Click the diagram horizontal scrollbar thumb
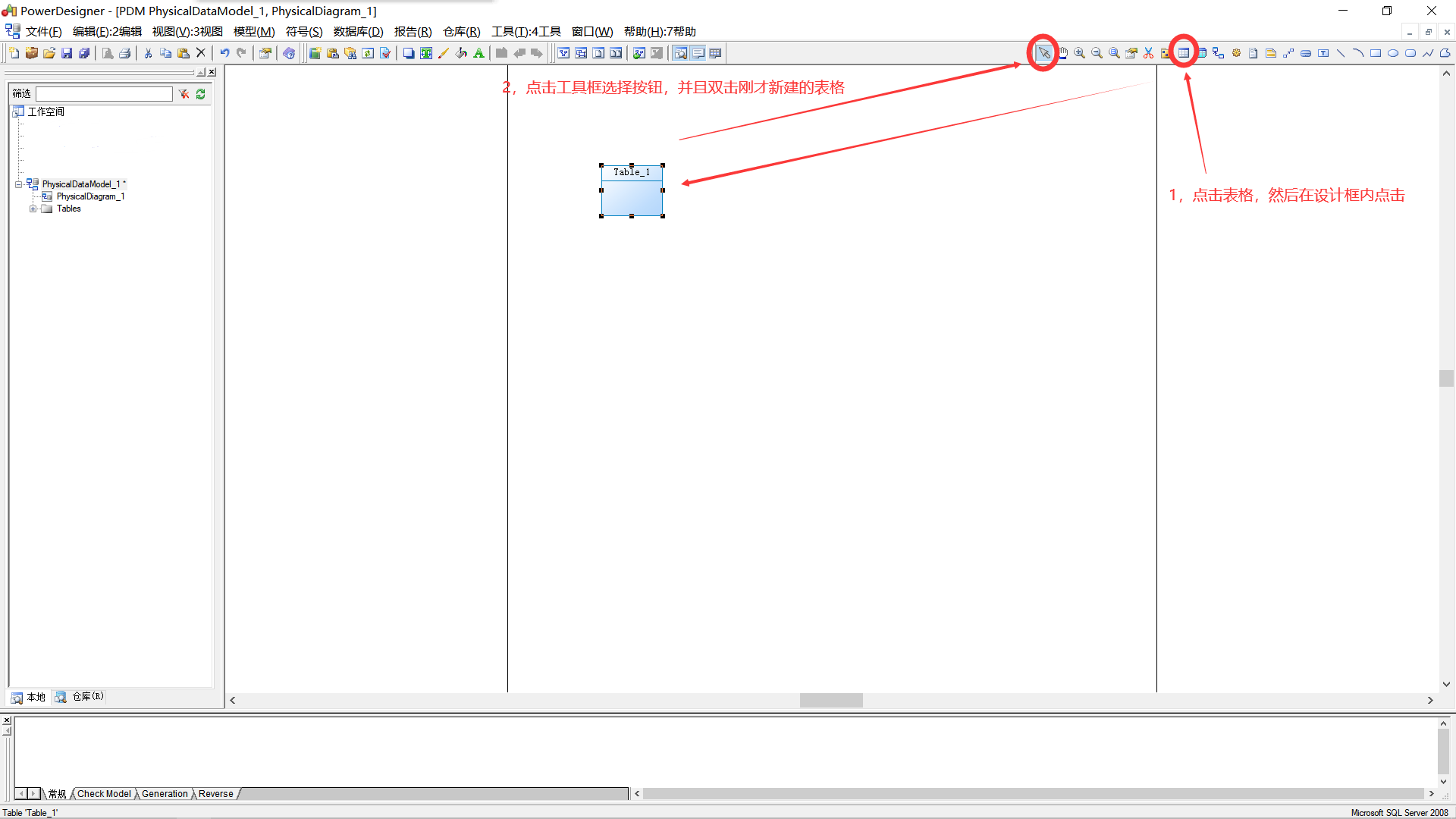 pyautogui.click(x=831, y=701)
